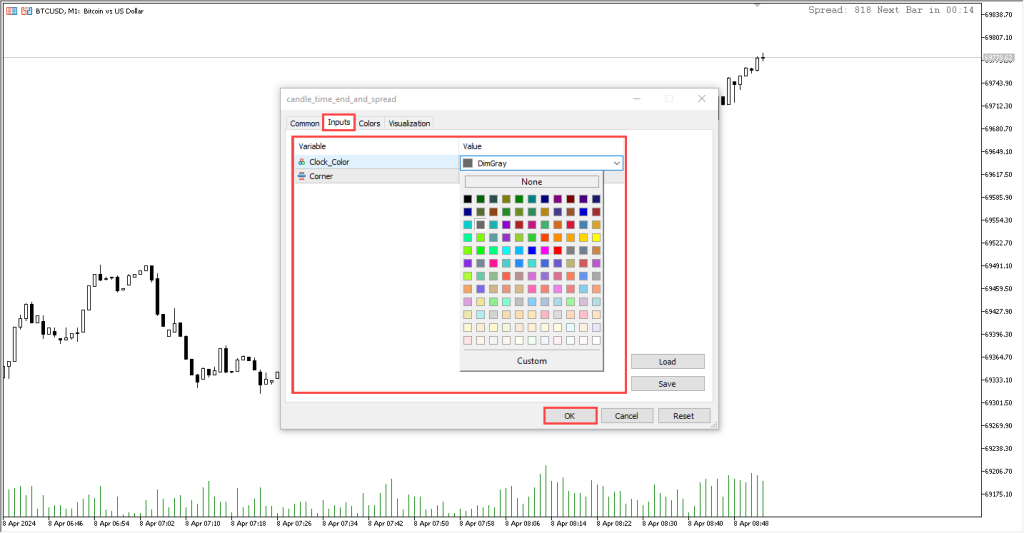Pick the pure Yellow swatch
This screenshot has width=1024, height=533.
tap(596, 237)
